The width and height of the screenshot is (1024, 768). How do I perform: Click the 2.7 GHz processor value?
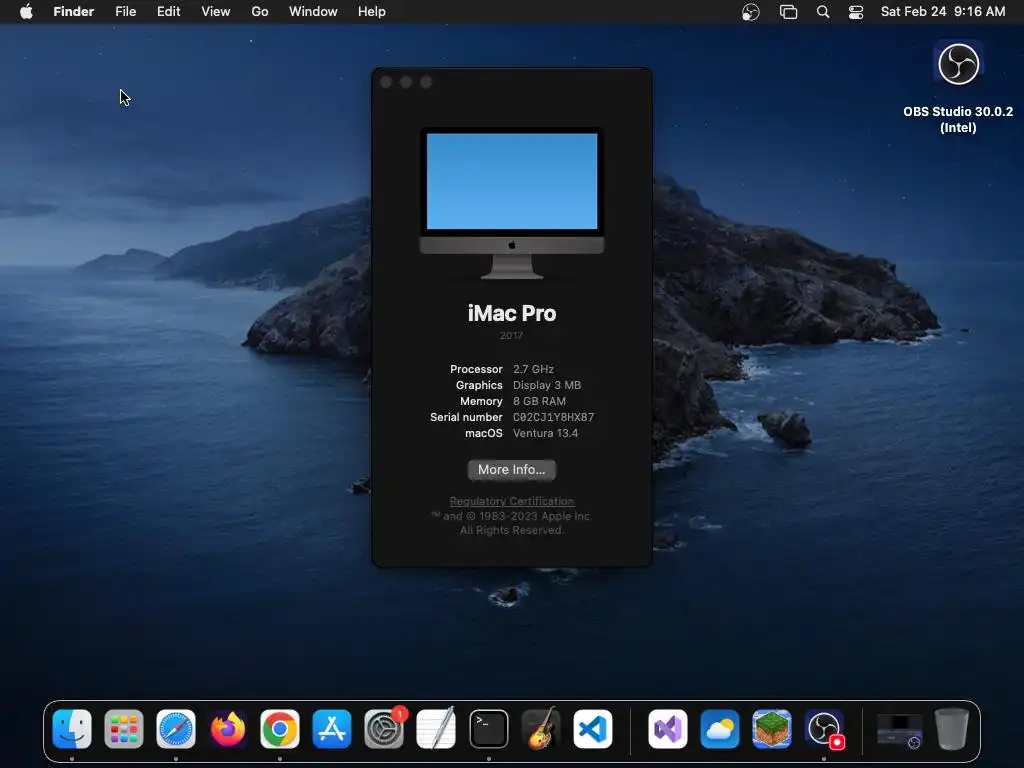click(533, 369)
